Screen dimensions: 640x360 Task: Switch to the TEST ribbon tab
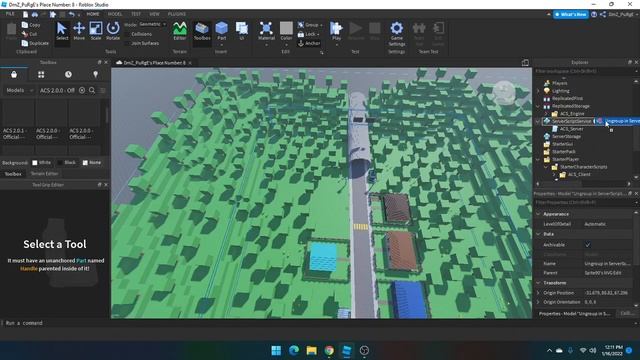(136, 14)
